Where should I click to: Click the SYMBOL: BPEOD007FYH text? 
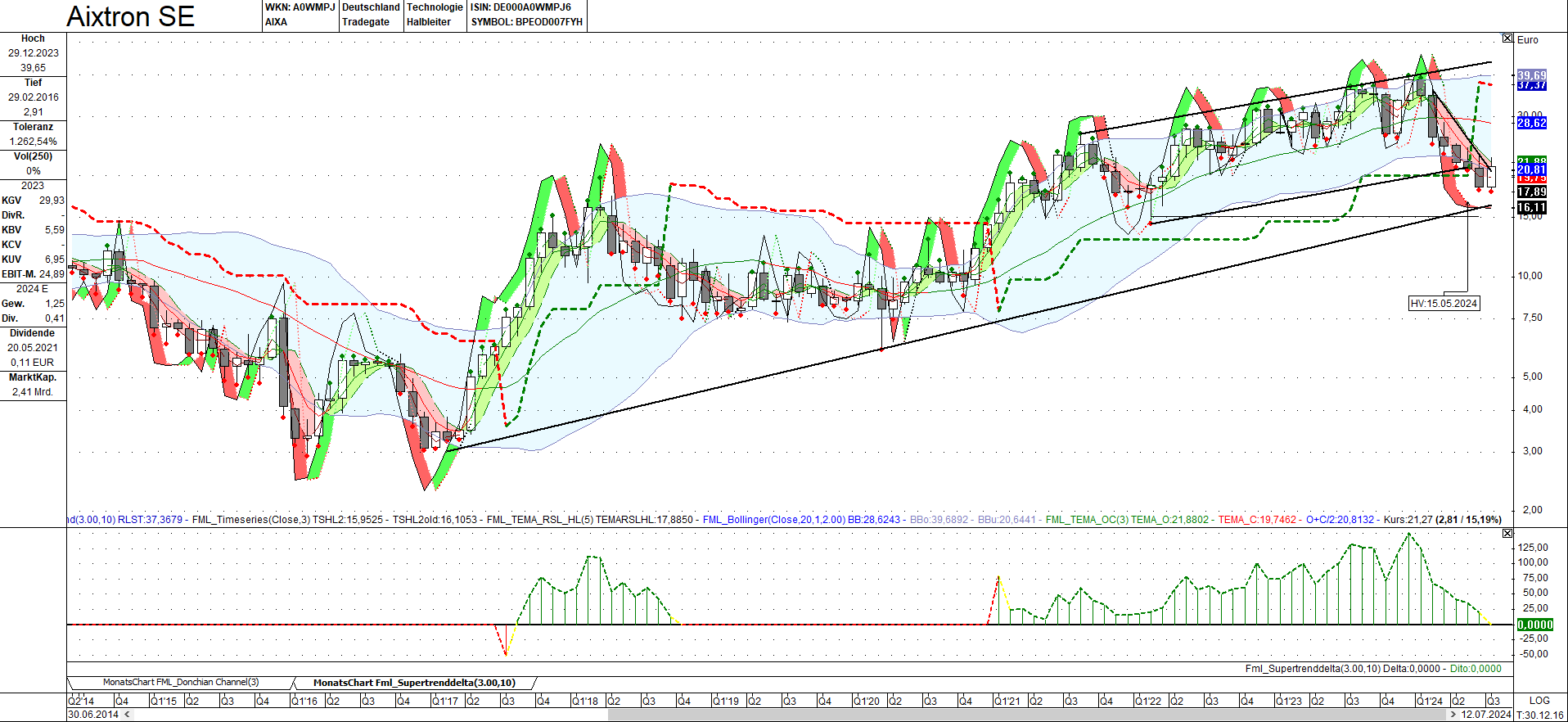(x=527, y=22)
